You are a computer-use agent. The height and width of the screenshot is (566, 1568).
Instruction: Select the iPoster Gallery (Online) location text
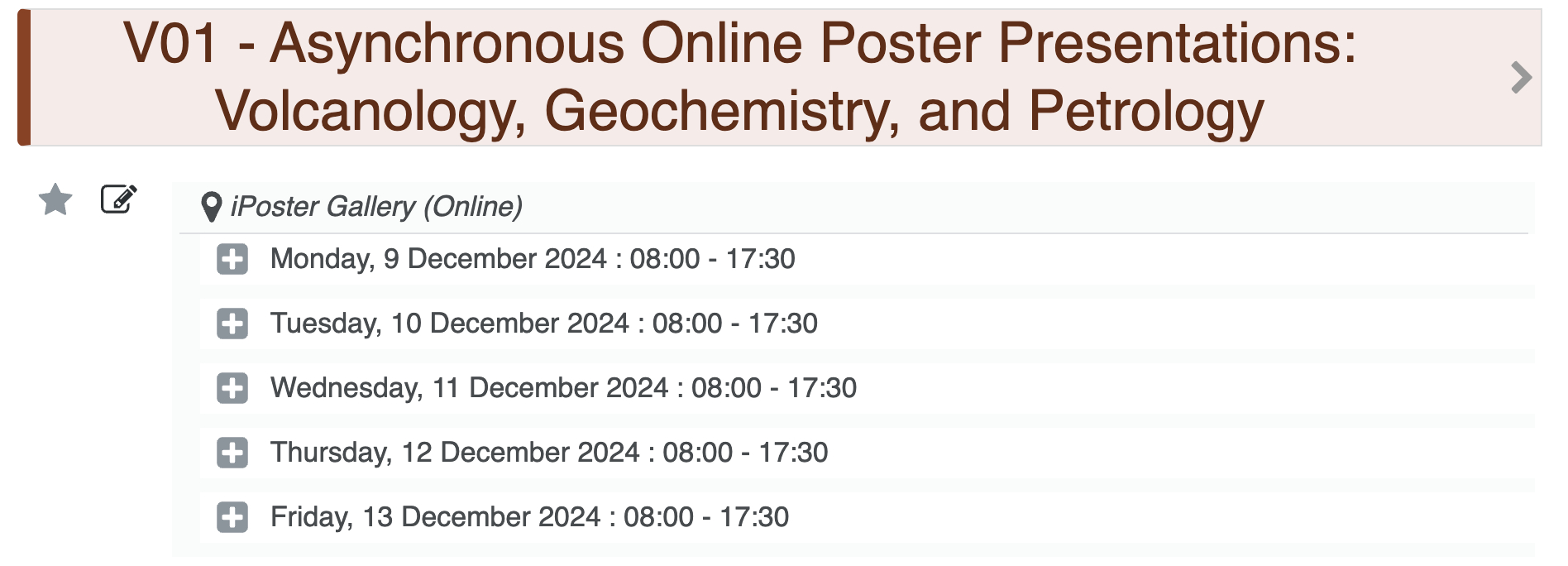point(376,207)
